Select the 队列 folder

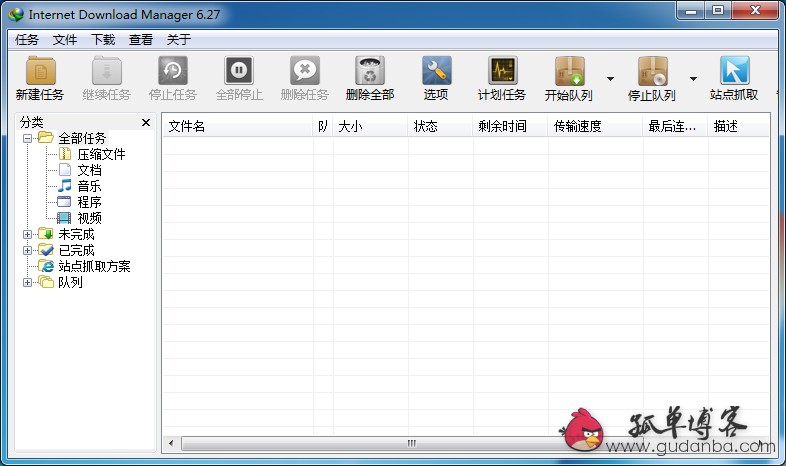[70, 282]
